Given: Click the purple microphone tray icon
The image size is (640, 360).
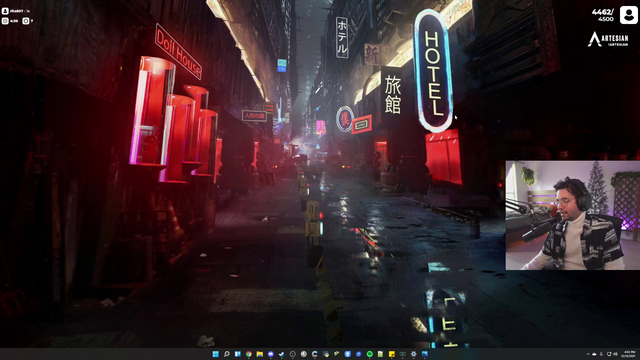Looking at the screenshot, I should click(x=601, y=354).
